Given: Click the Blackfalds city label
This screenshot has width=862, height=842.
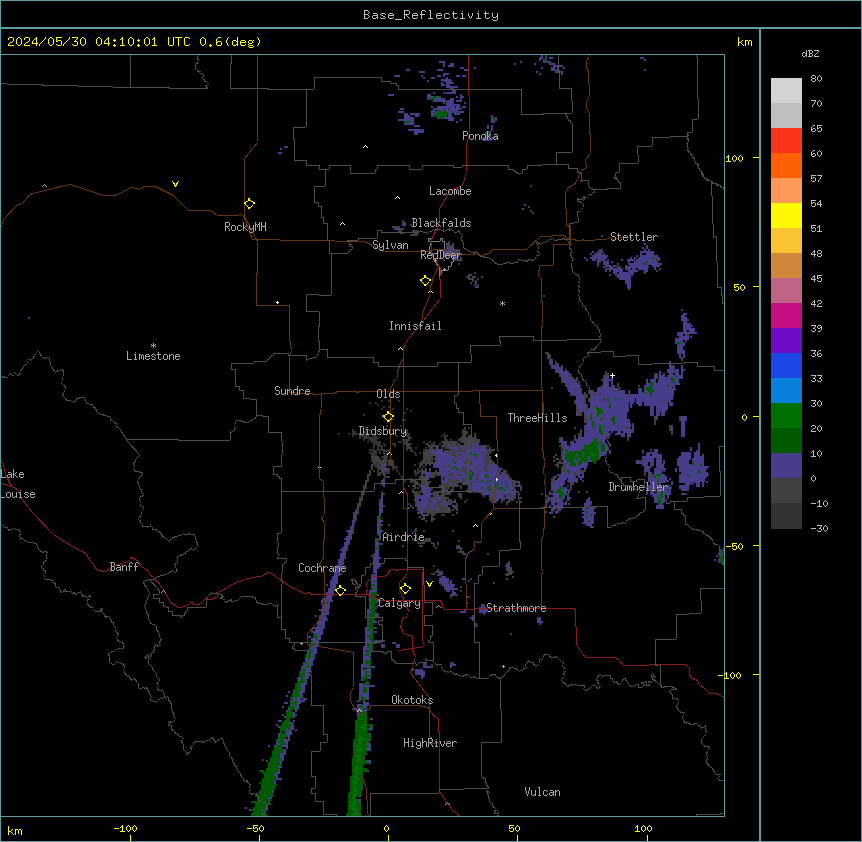Looking at the screenshot, I should coord(441,223).
